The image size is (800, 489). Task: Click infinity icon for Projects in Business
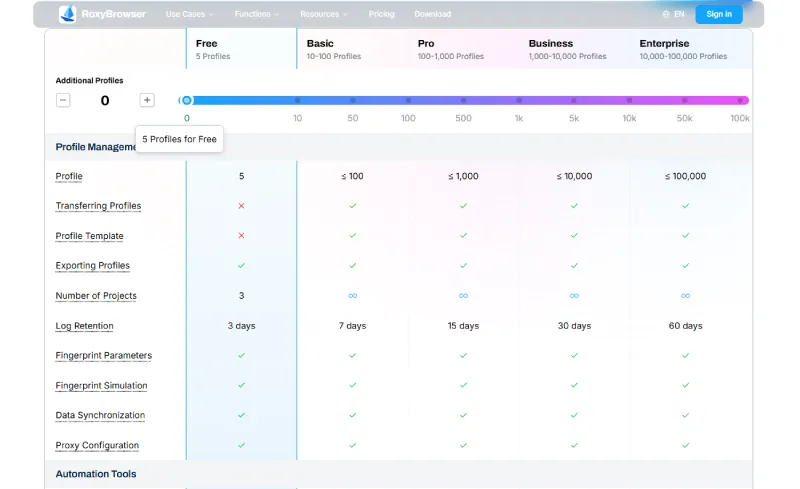574,296
